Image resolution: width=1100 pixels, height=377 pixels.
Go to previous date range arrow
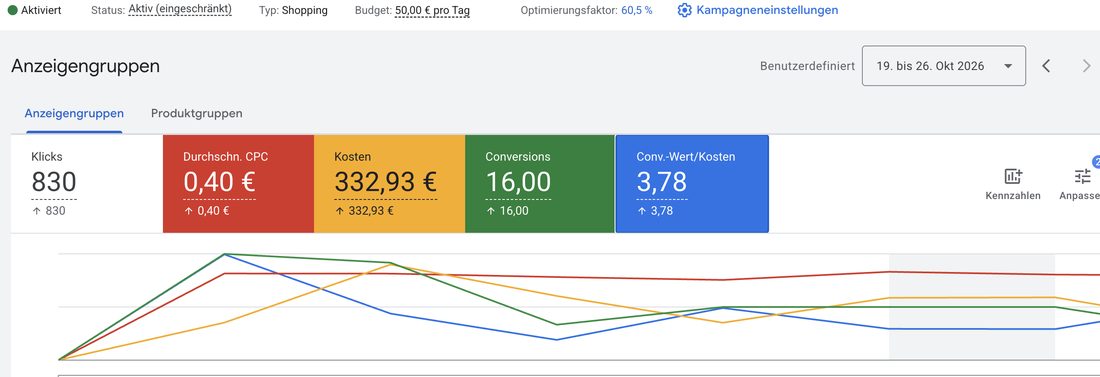pos(1046,66)
